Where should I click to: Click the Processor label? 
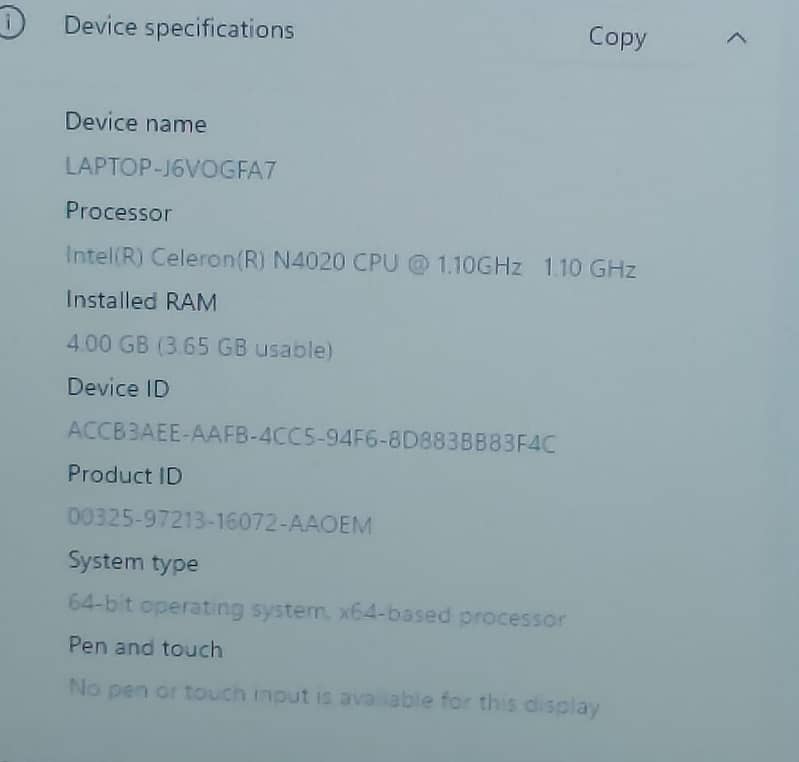(x=119, y=212)
